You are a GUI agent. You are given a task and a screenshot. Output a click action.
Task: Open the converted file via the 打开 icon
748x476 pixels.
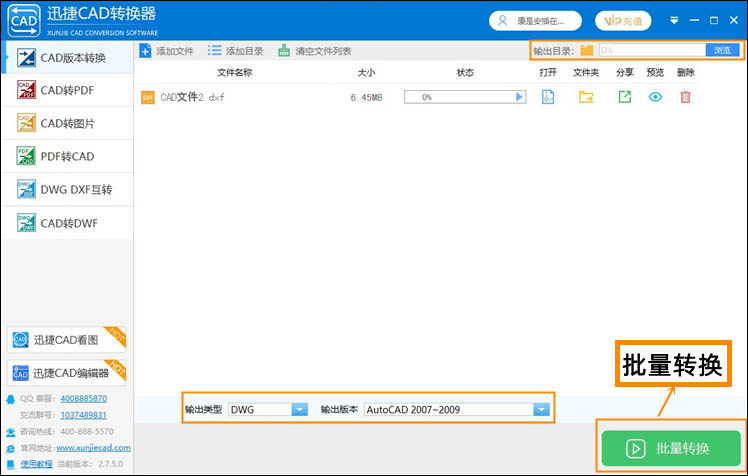(x=548, y=97)
